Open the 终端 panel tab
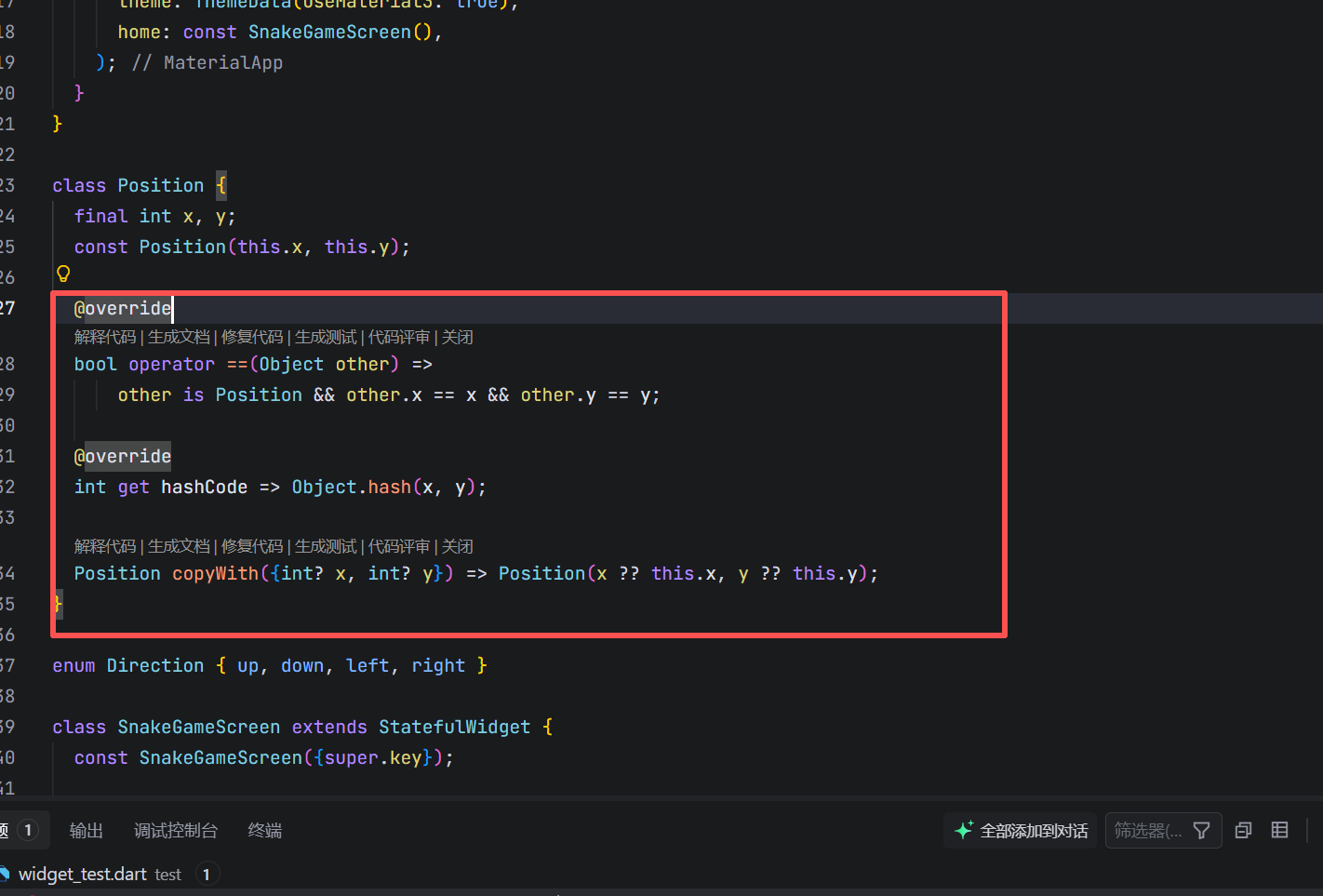 pos(265,830)
